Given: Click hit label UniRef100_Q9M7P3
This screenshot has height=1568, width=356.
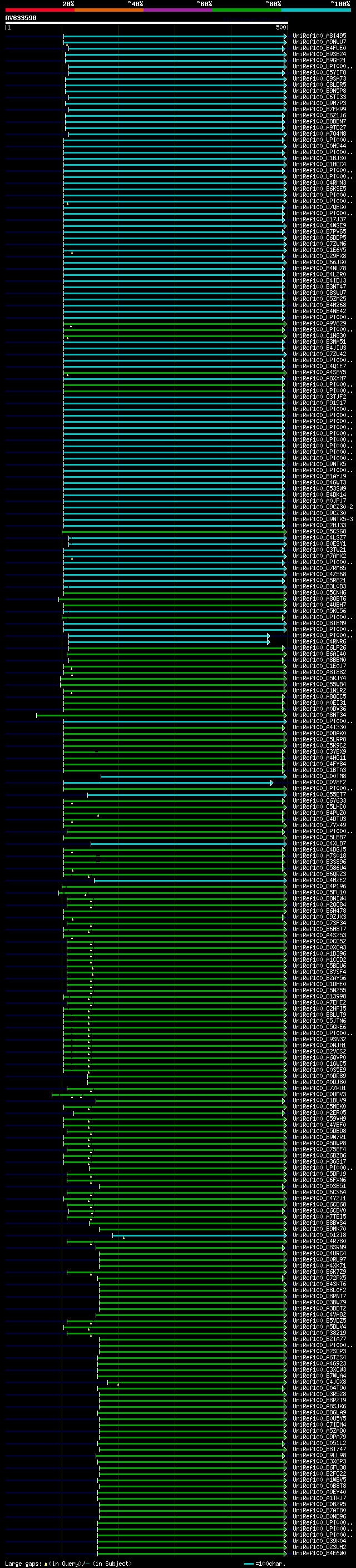Looking at the screenshot, I should (x=319, y=103).
